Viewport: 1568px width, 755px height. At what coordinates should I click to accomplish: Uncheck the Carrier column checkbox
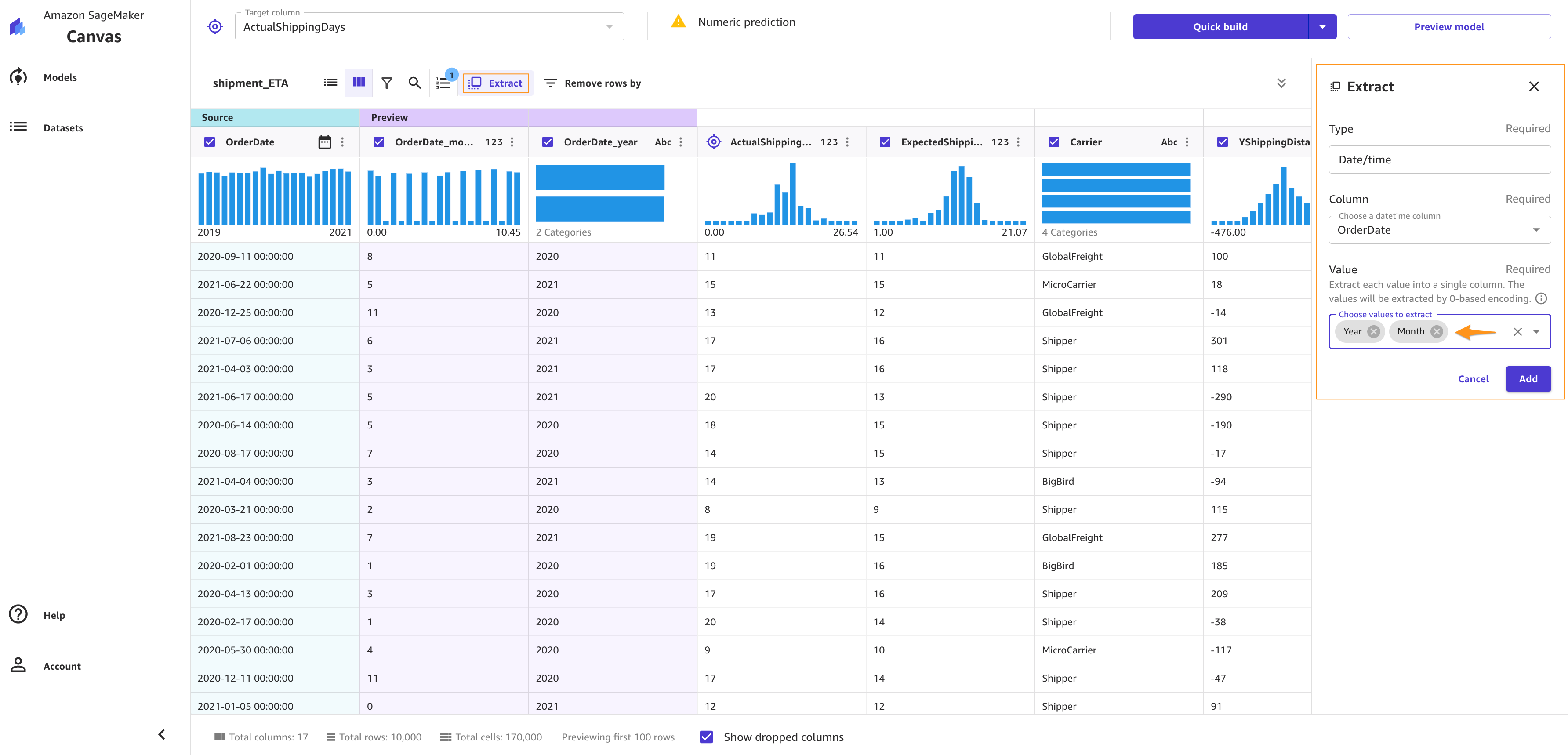tap(1054, 142)
